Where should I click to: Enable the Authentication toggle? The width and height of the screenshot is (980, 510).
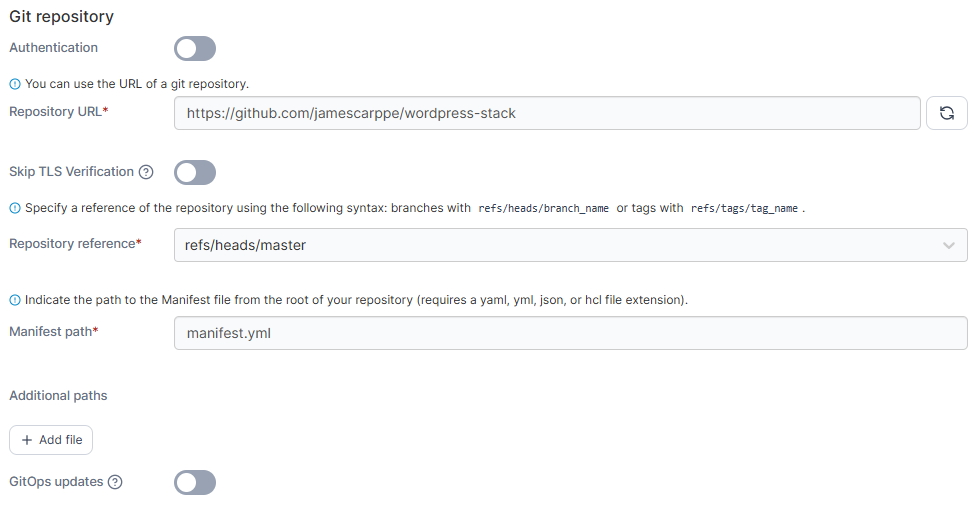tap(195, 48)
